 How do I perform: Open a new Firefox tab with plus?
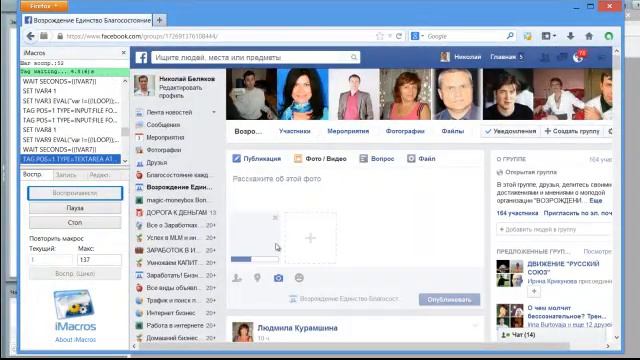pyautogui.click(x=160, y=20)
